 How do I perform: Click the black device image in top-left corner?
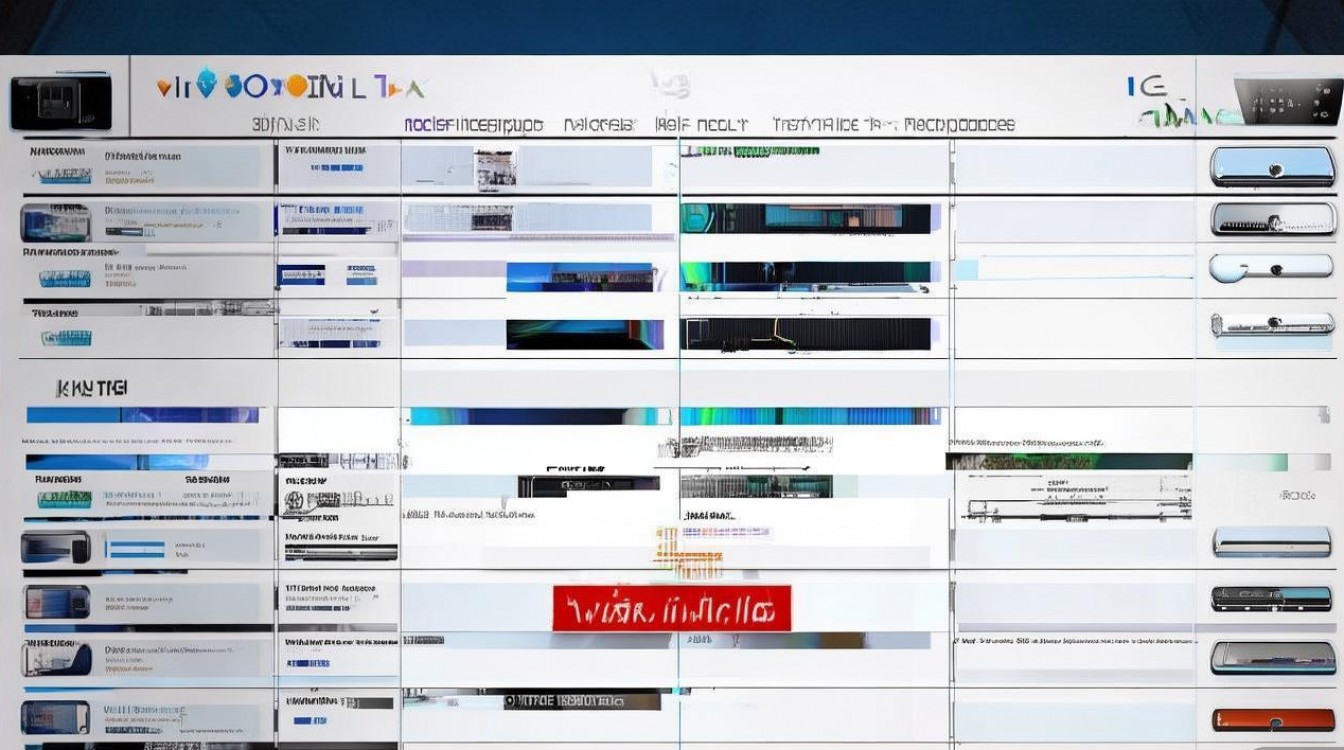(60, 103)
